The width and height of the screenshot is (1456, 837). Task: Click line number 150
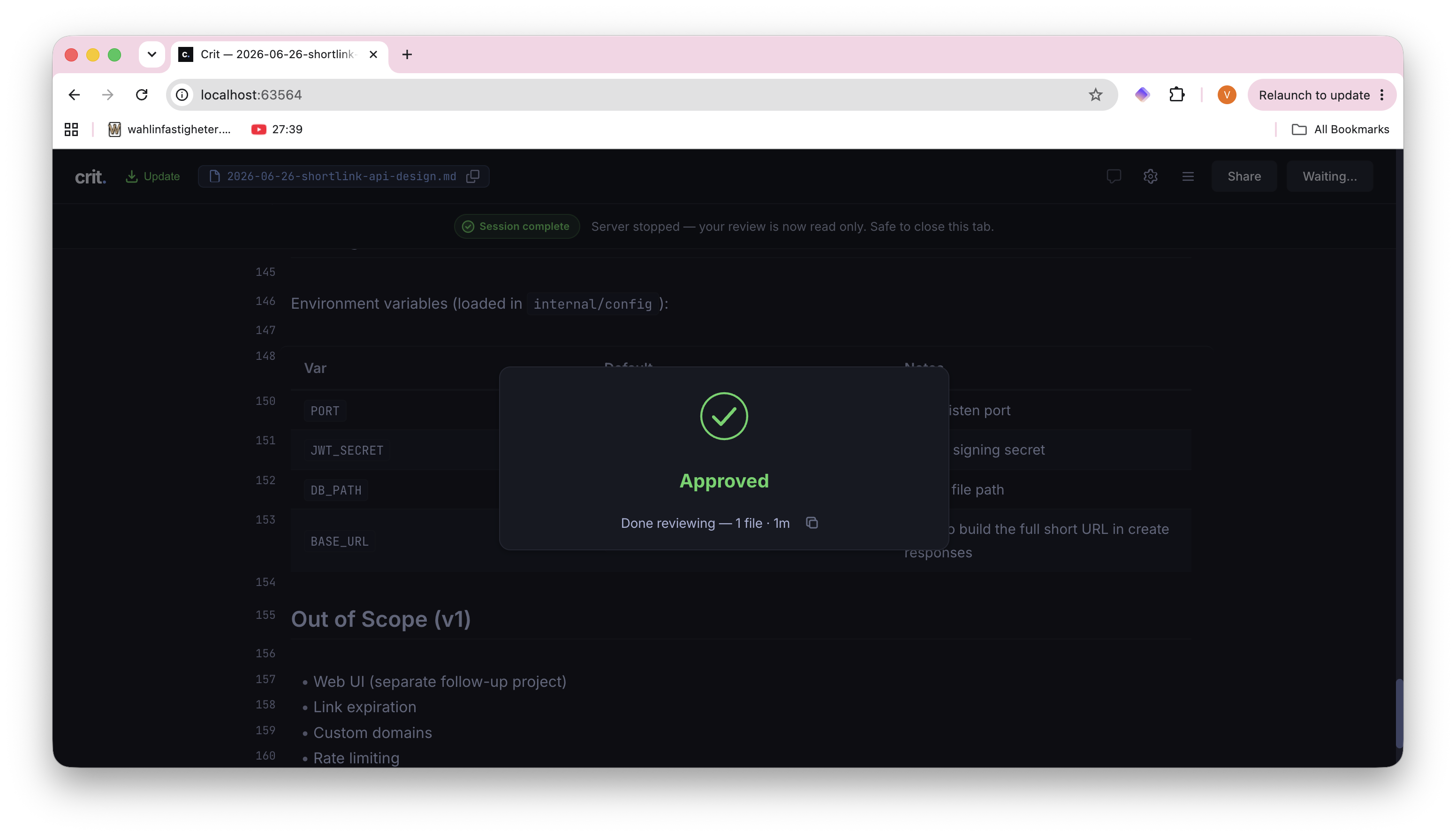pyautogui.click(x=265, y=401)
